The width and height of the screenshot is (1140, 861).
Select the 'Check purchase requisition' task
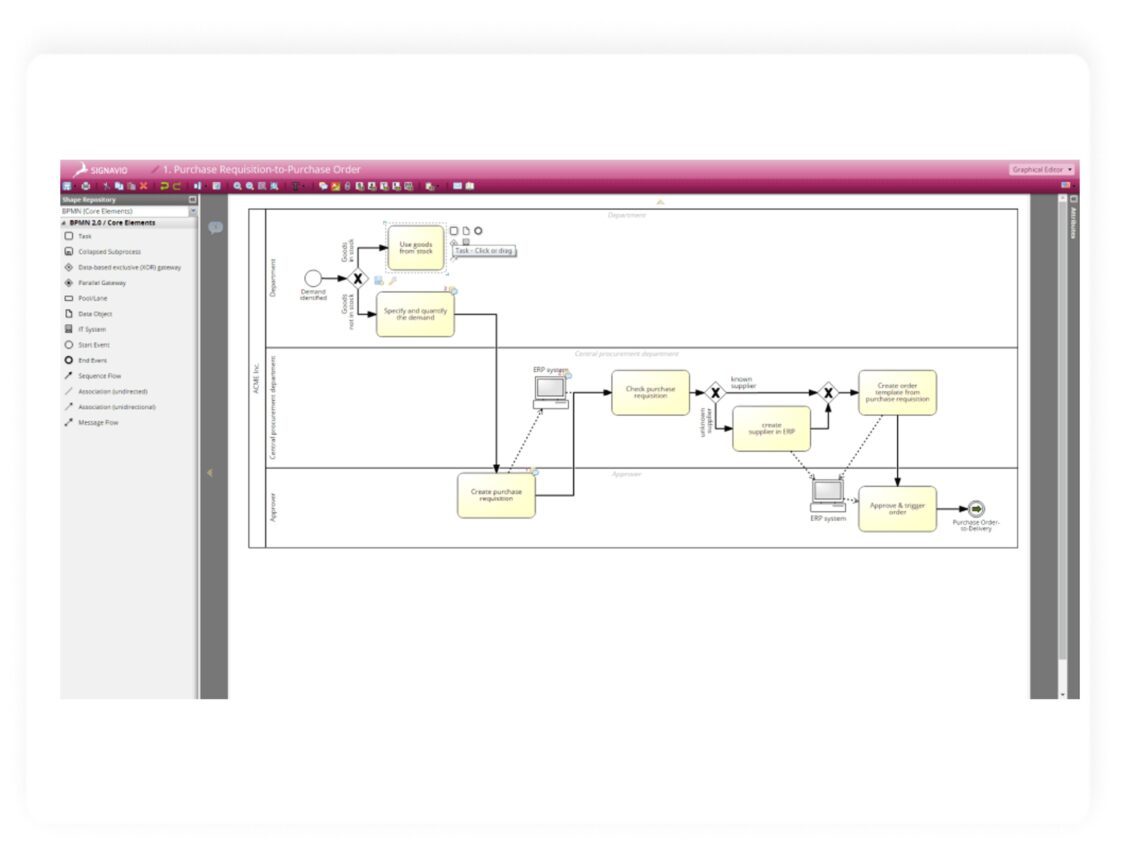pyautogui.click(x=650, y=393)
